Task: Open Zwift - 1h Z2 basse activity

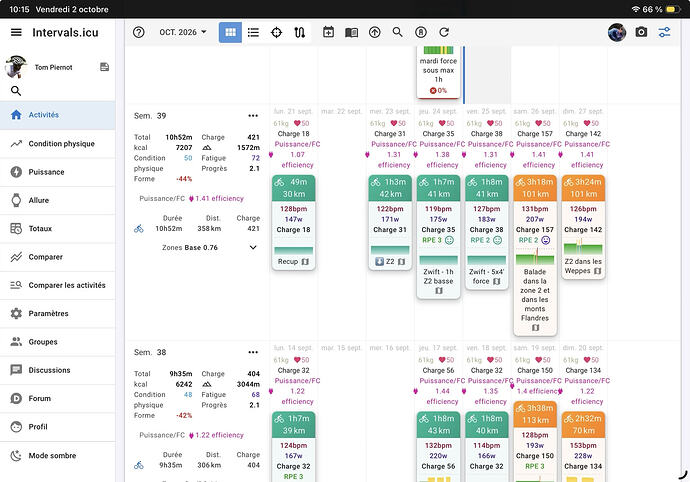Action: coord(438,237)
